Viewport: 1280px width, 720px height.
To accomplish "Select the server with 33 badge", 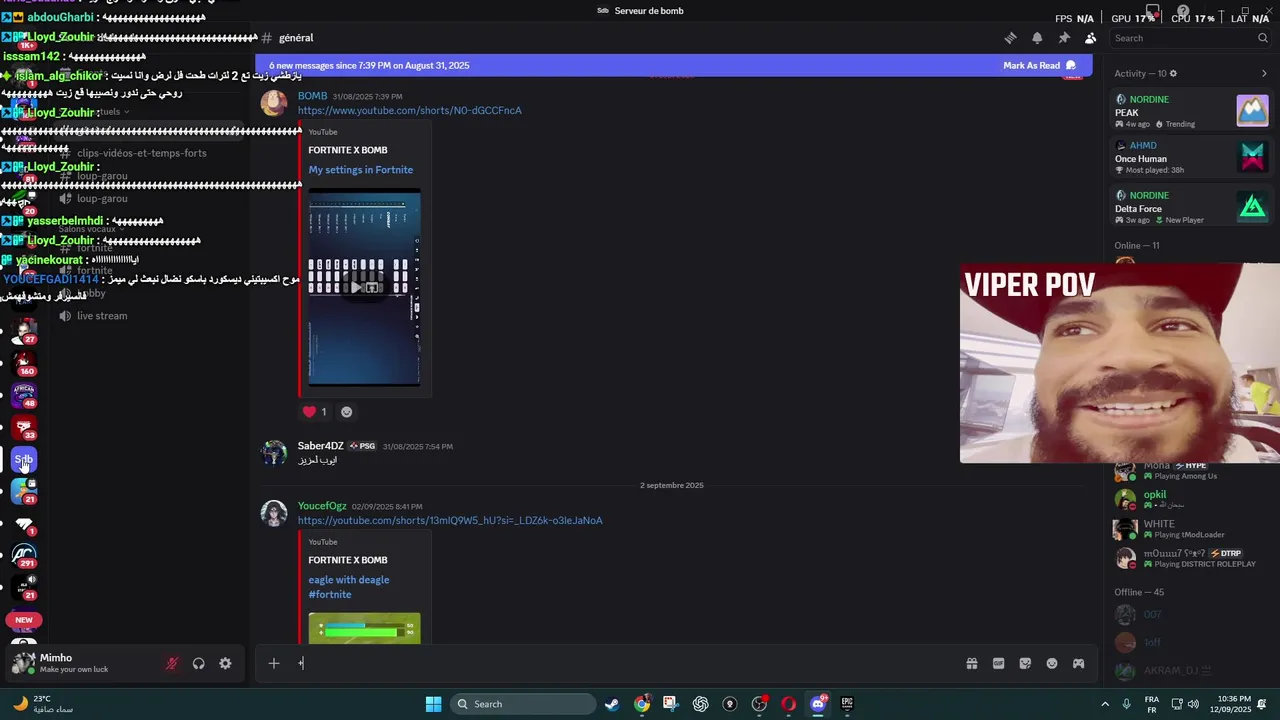I will click(x=24, y=428).
